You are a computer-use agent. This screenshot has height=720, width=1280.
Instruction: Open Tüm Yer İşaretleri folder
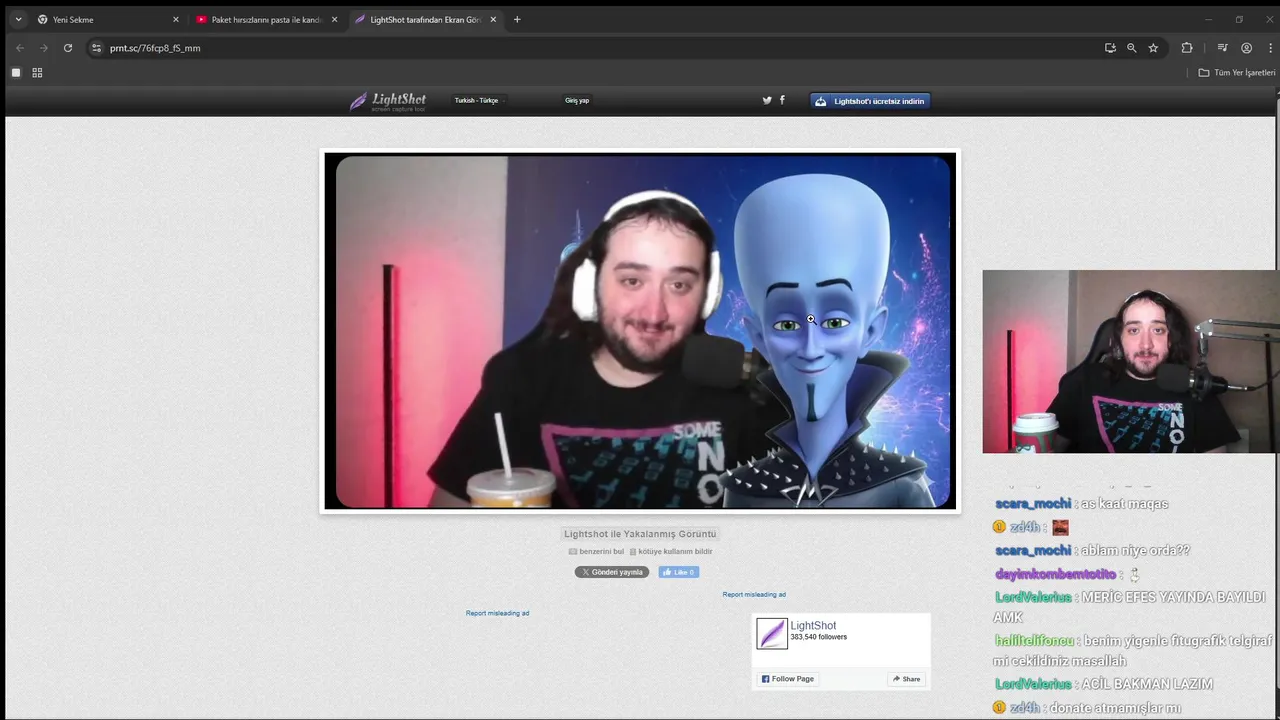pos(1237,73)
